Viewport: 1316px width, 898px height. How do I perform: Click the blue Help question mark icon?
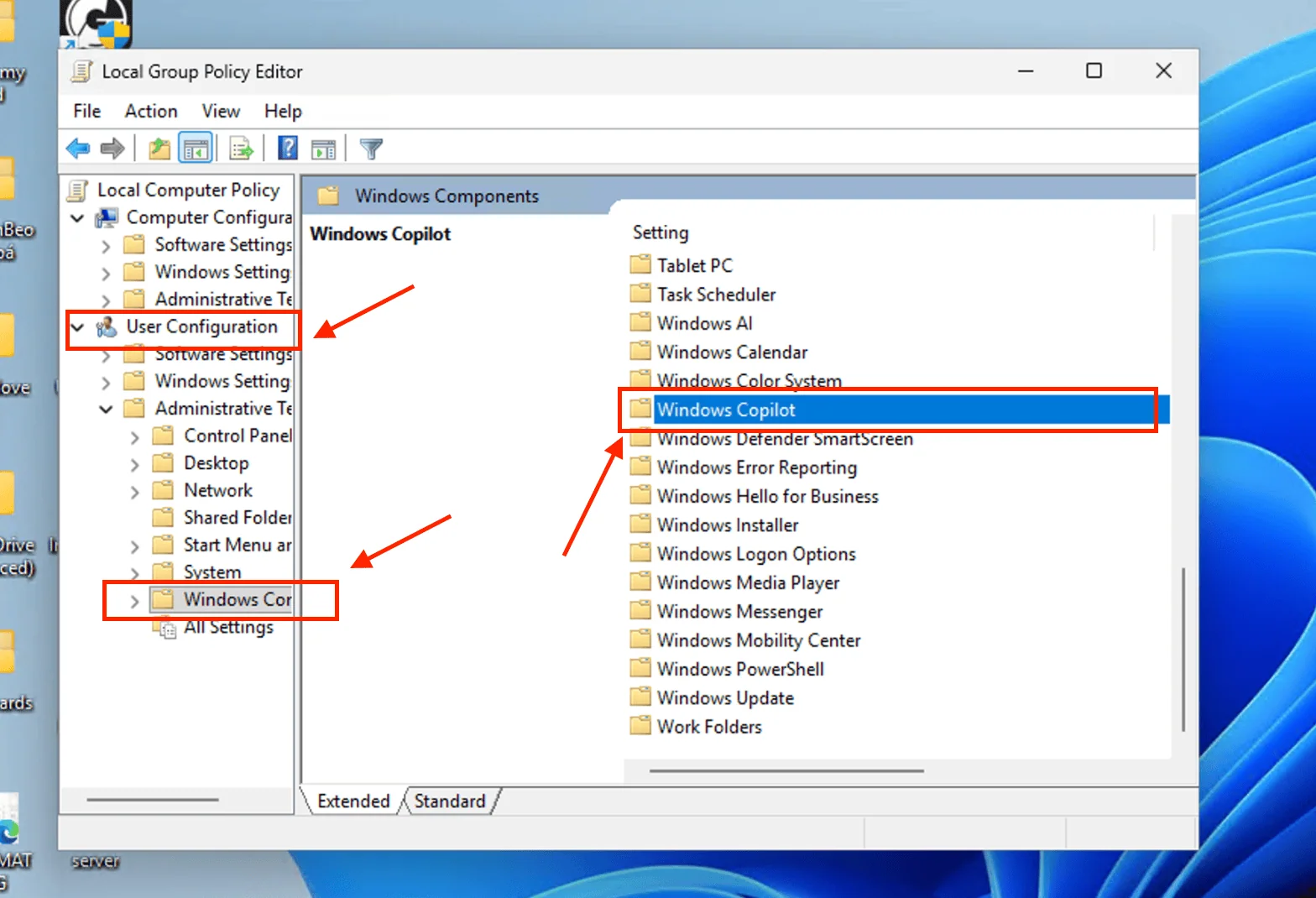(288, 149)
